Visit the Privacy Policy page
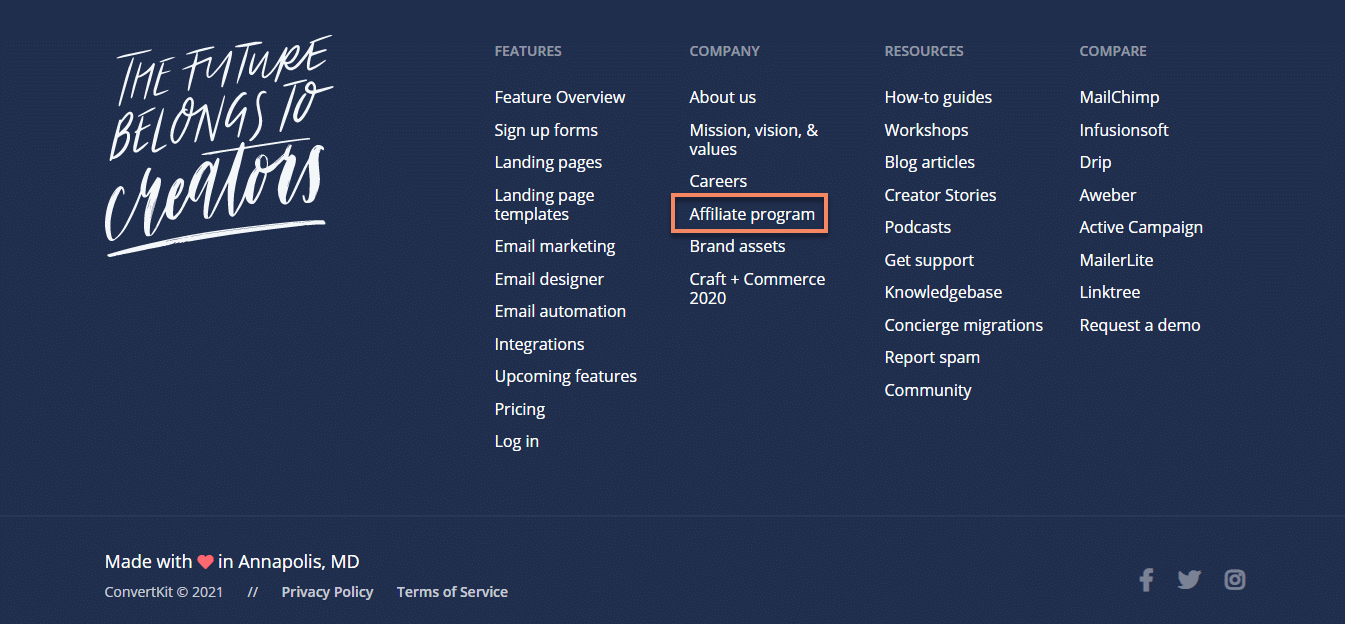This screenshot has width=1345, height=624. tap(327, 591)
